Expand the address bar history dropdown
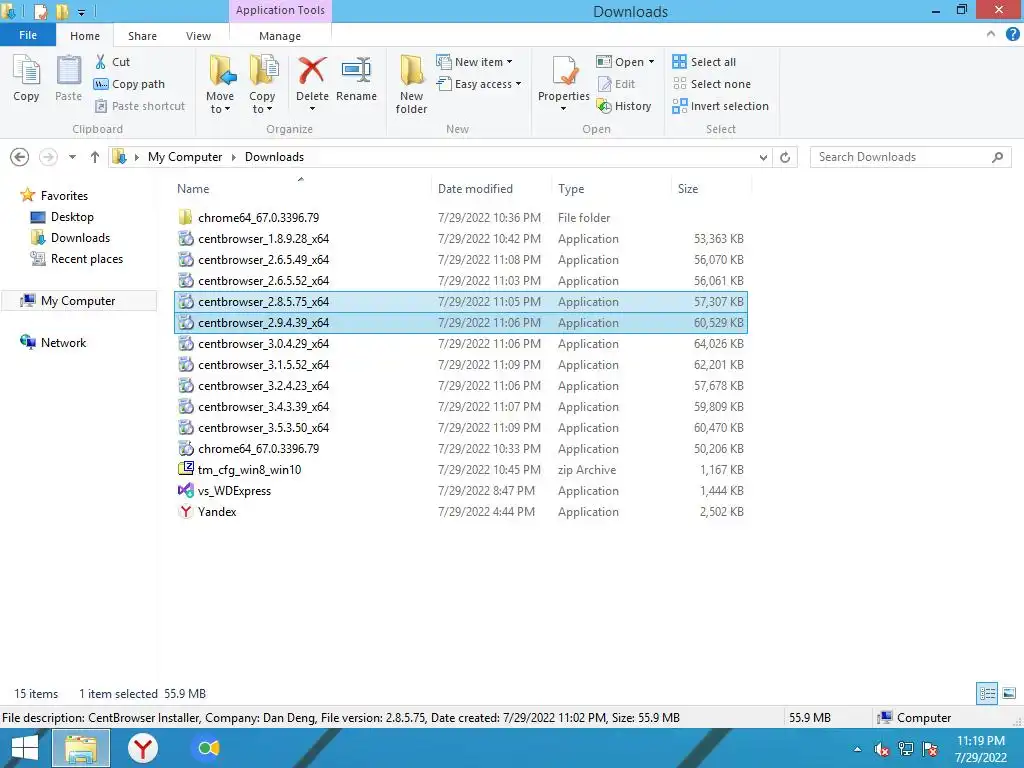 [763, 157]
